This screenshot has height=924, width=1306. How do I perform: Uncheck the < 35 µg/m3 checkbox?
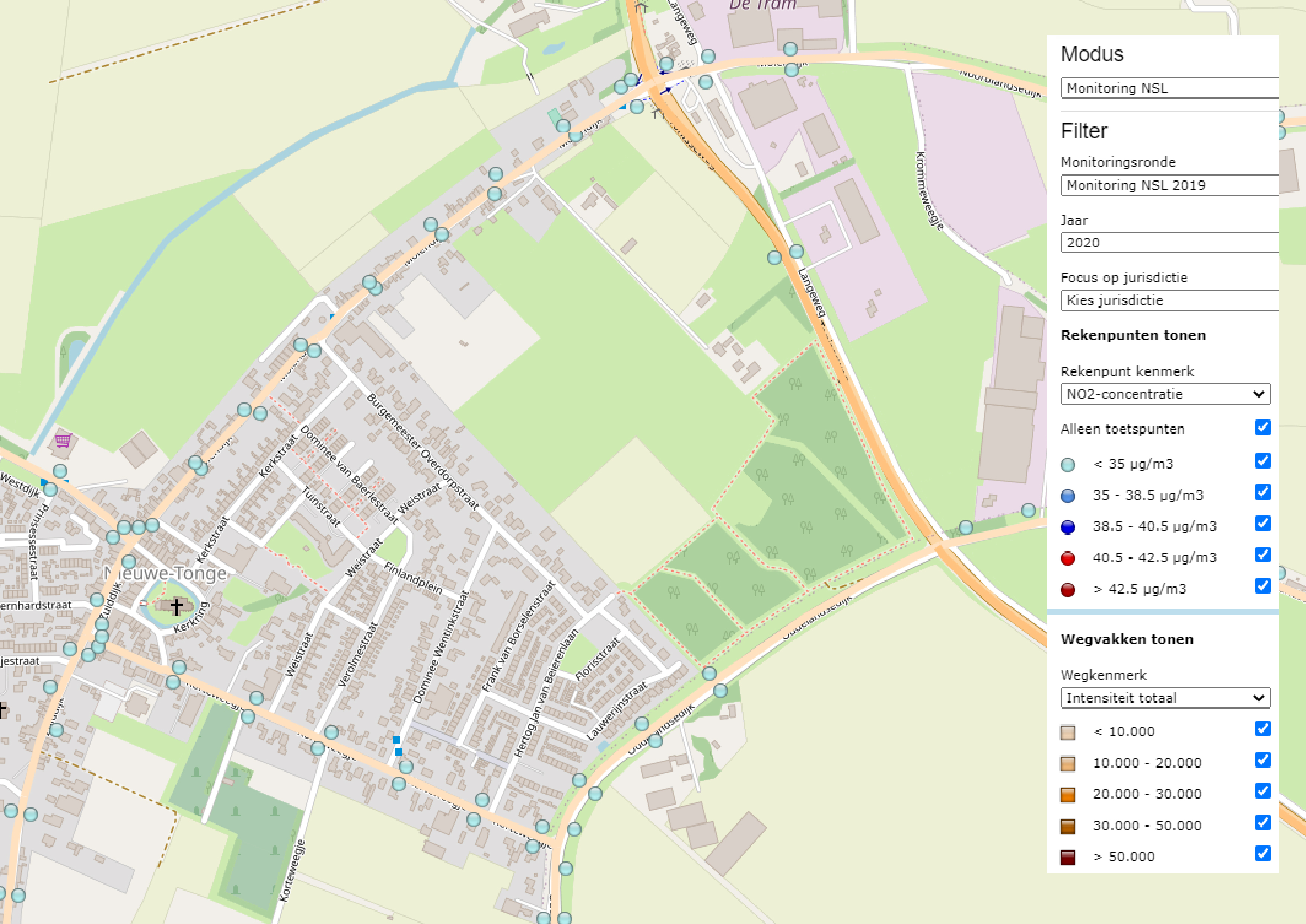pos(1262,461)
